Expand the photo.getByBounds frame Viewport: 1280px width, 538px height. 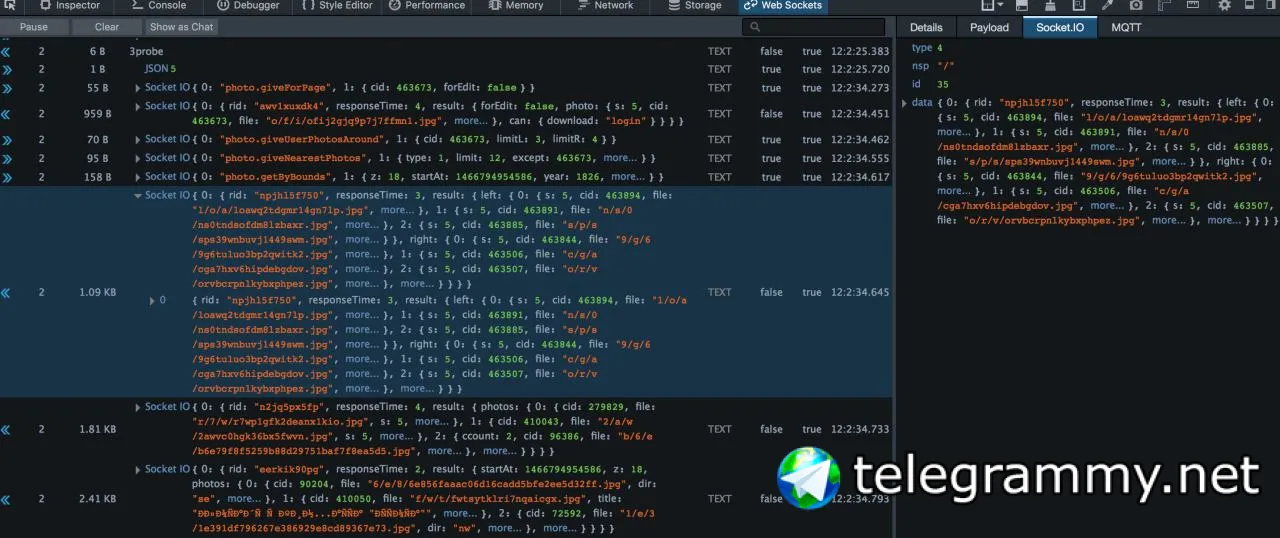138,176
